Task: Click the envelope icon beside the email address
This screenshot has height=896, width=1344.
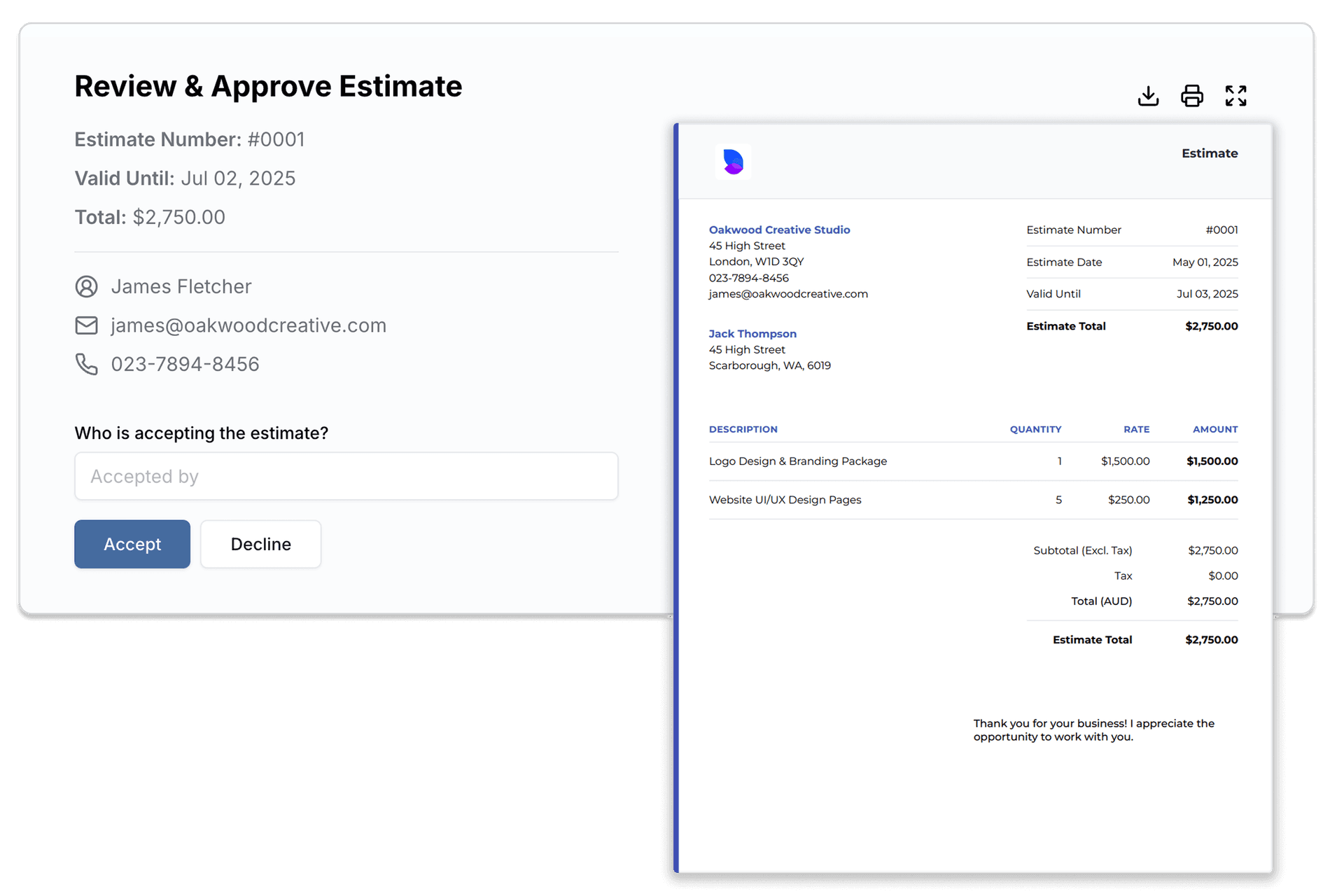Action: (87, 325)
